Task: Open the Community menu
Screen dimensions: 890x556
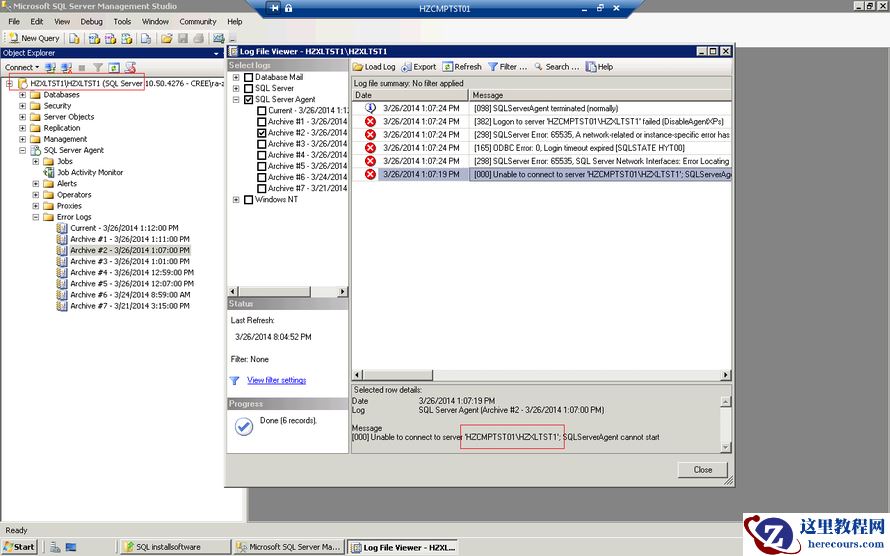Action: coord(198,22)
